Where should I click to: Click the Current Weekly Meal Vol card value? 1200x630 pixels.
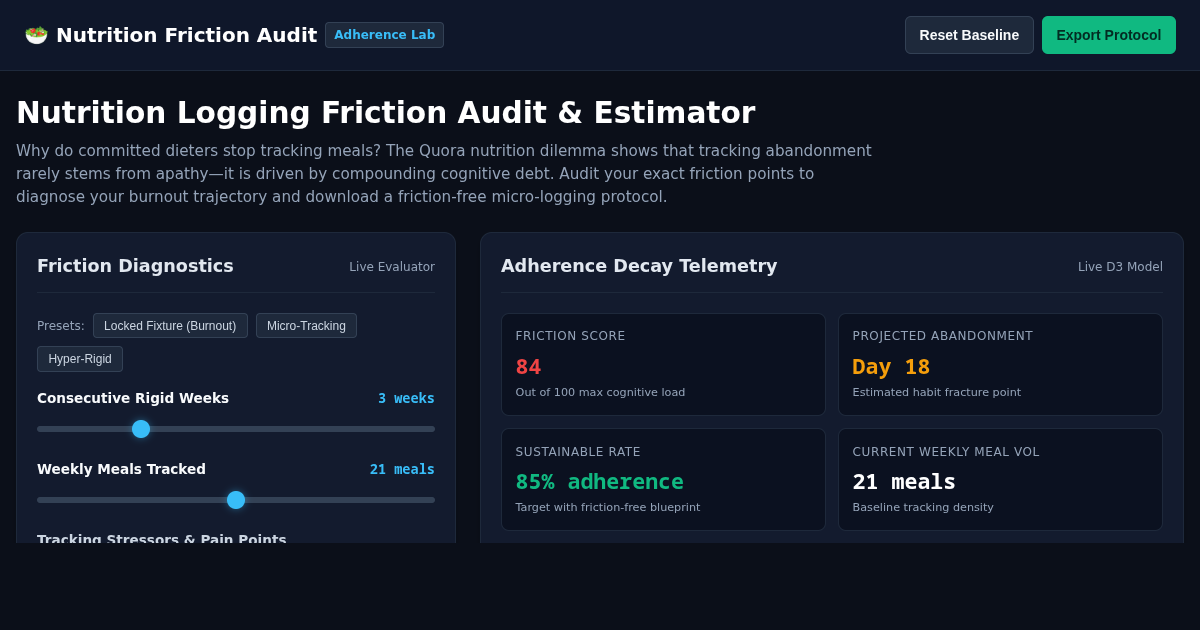(x=904, y=482)
